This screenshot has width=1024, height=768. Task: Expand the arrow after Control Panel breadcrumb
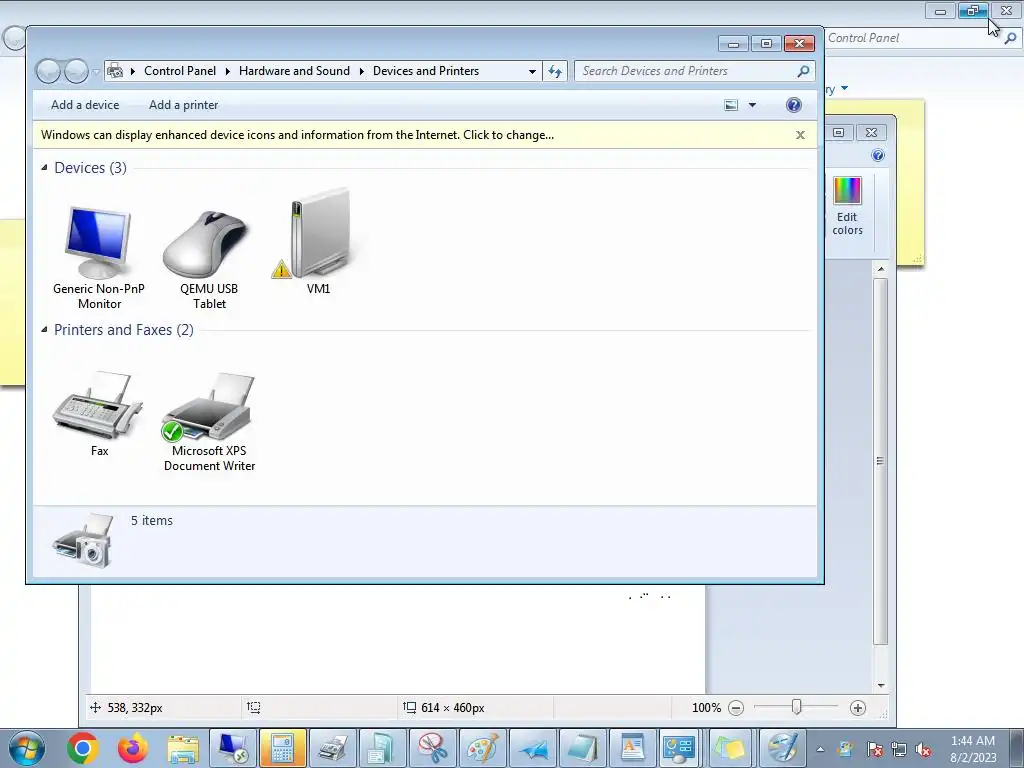[228, 71]
